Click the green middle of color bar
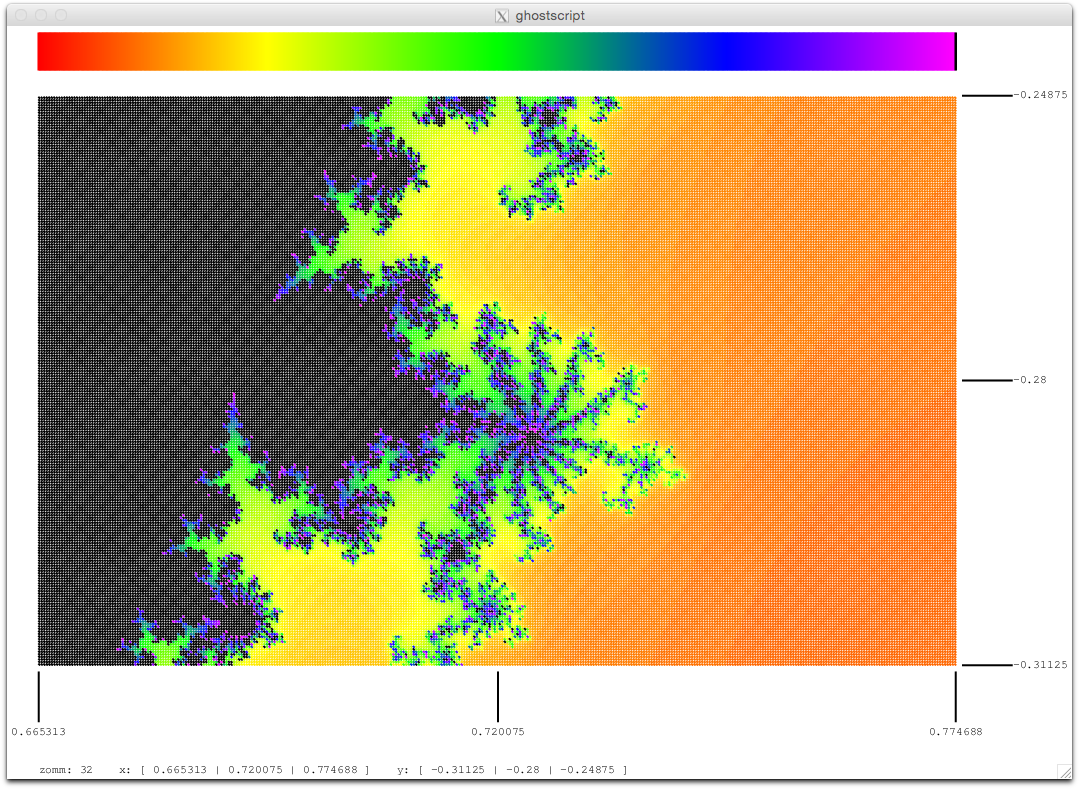 click(x=497, y=52)
